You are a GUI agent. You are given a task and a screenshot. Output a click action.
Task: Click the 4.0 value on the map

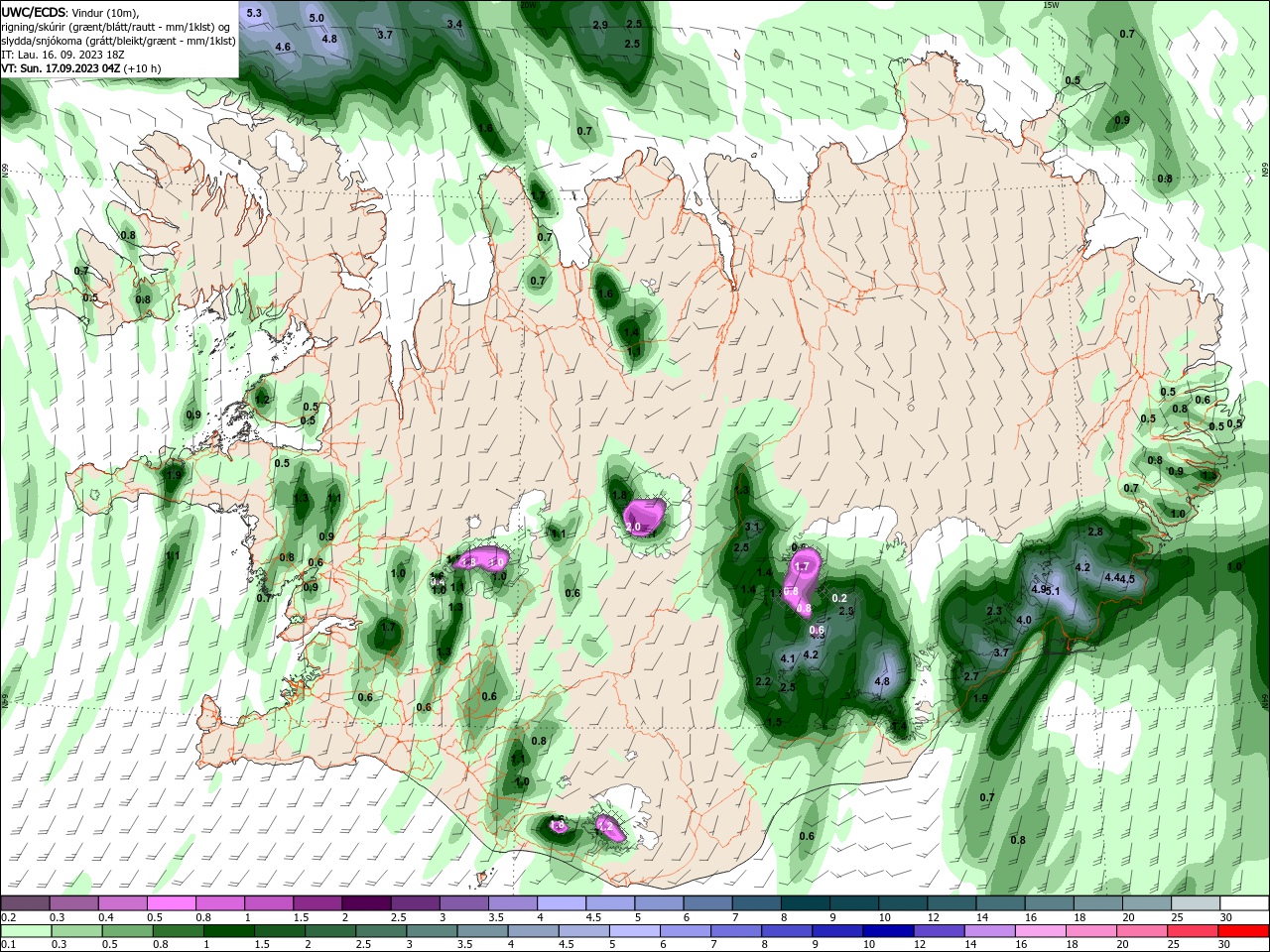coord(1024,621)
